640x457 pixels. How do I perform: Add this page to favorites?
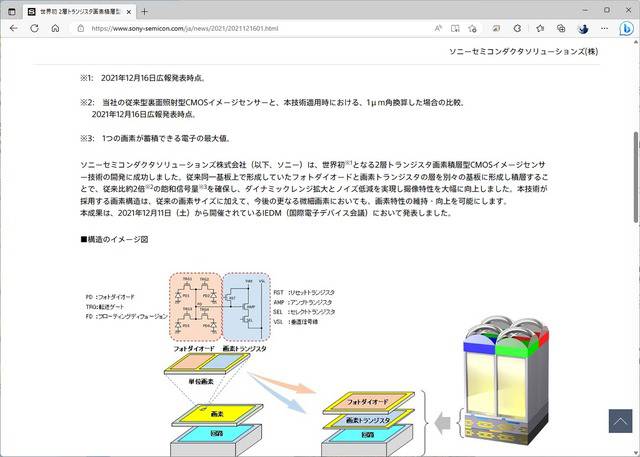pos(472,28)
